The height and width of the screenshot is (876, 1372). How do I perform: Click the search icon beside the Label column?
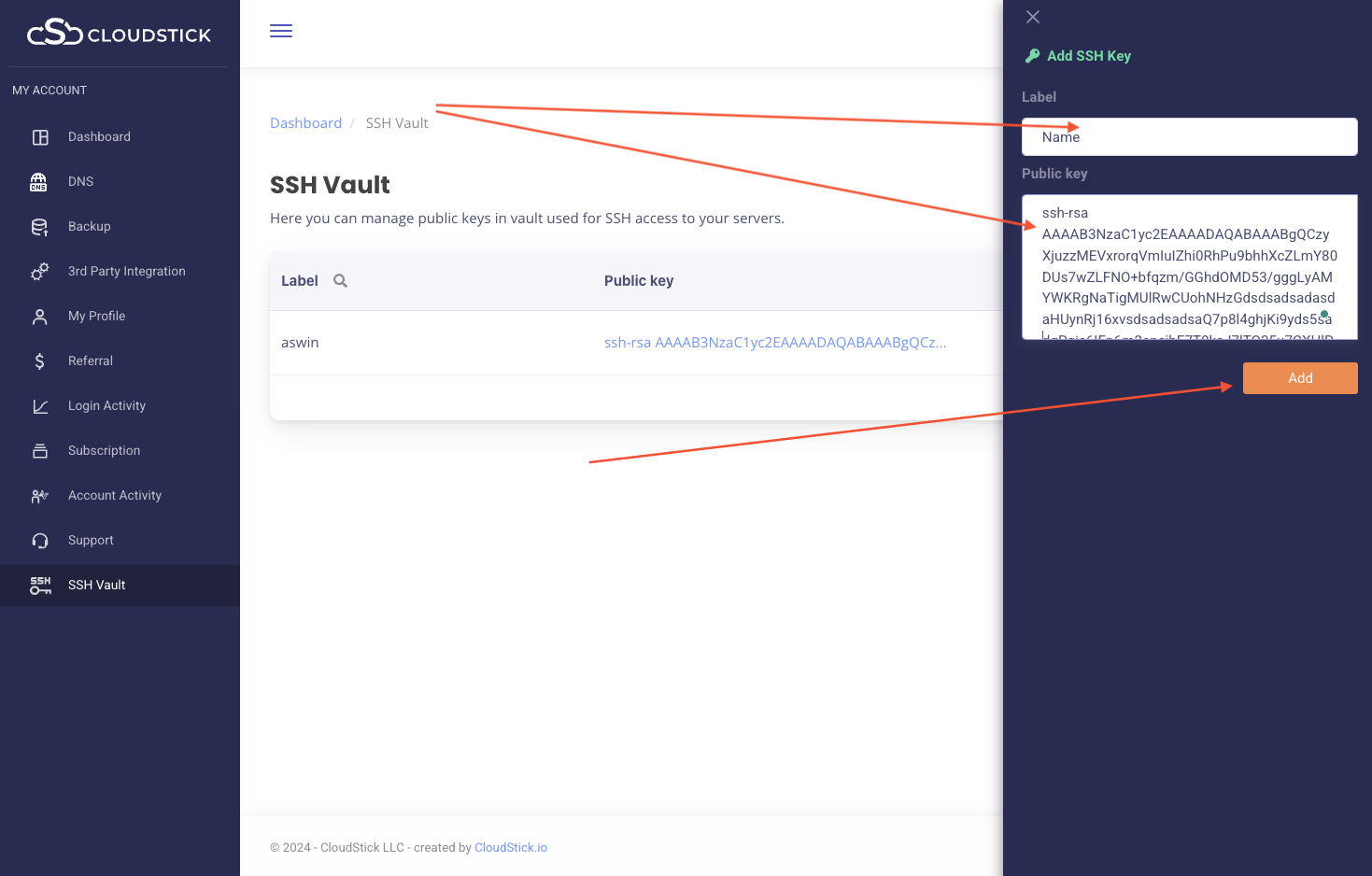[339, 280]
